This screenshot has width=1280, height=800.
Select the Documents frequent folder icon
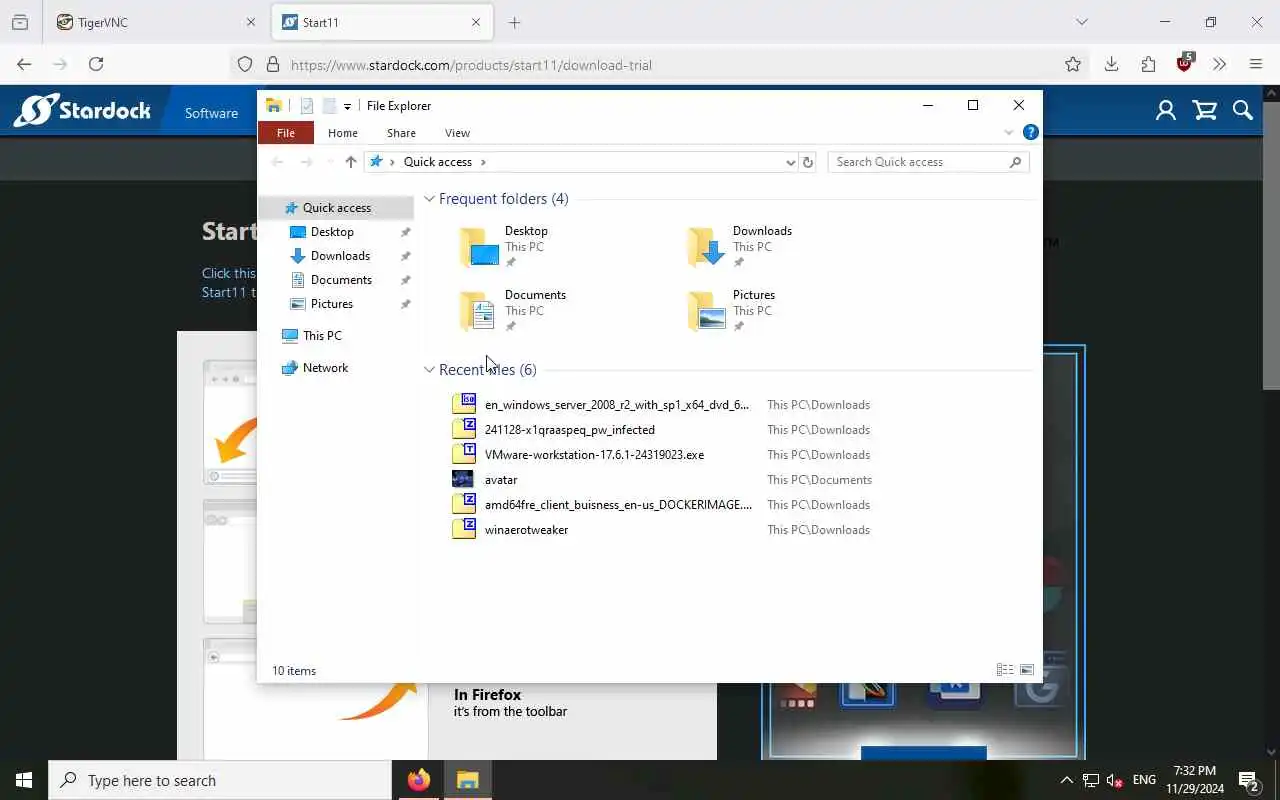coord(479,311)
